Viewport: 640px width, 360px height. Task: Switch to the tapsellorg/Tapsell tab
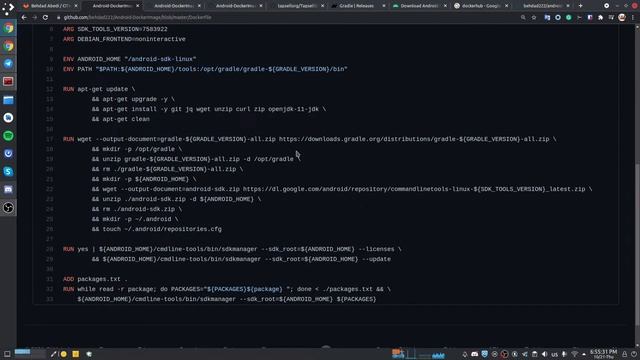pos(296,6)
